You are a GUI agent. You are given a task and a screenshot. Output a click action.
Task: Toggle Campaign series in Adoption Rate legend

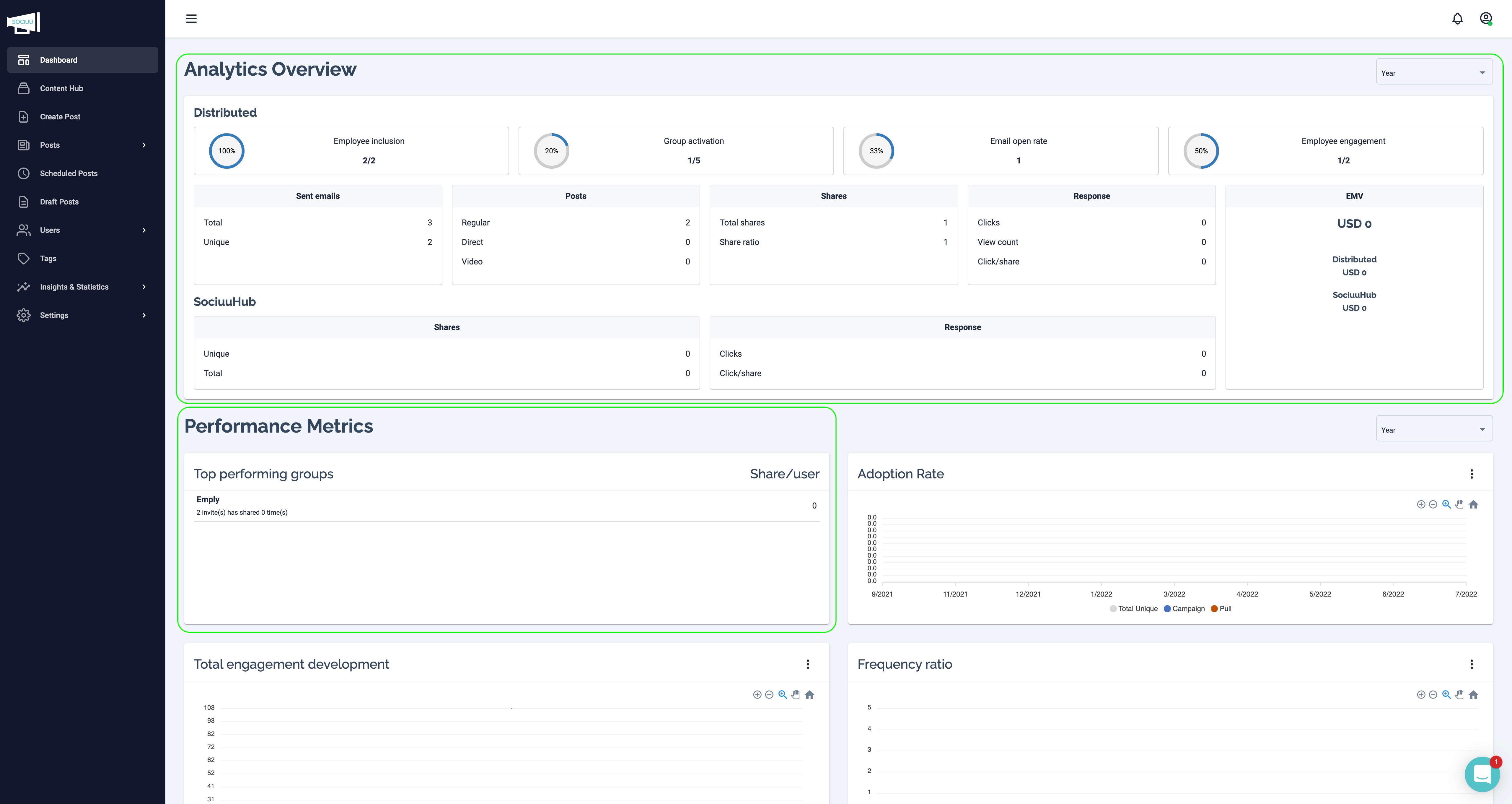tap(1184, 608)
